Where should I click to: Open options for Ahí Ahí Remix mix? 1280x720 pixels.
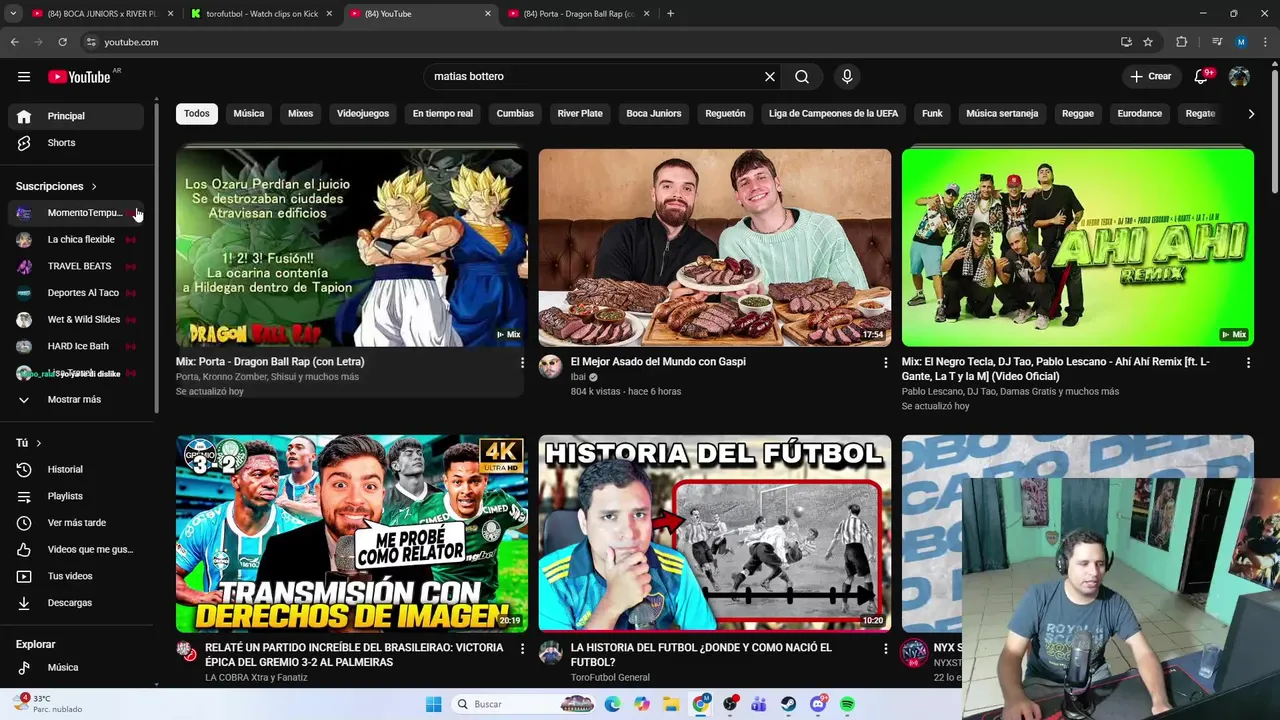[1248, 362]
